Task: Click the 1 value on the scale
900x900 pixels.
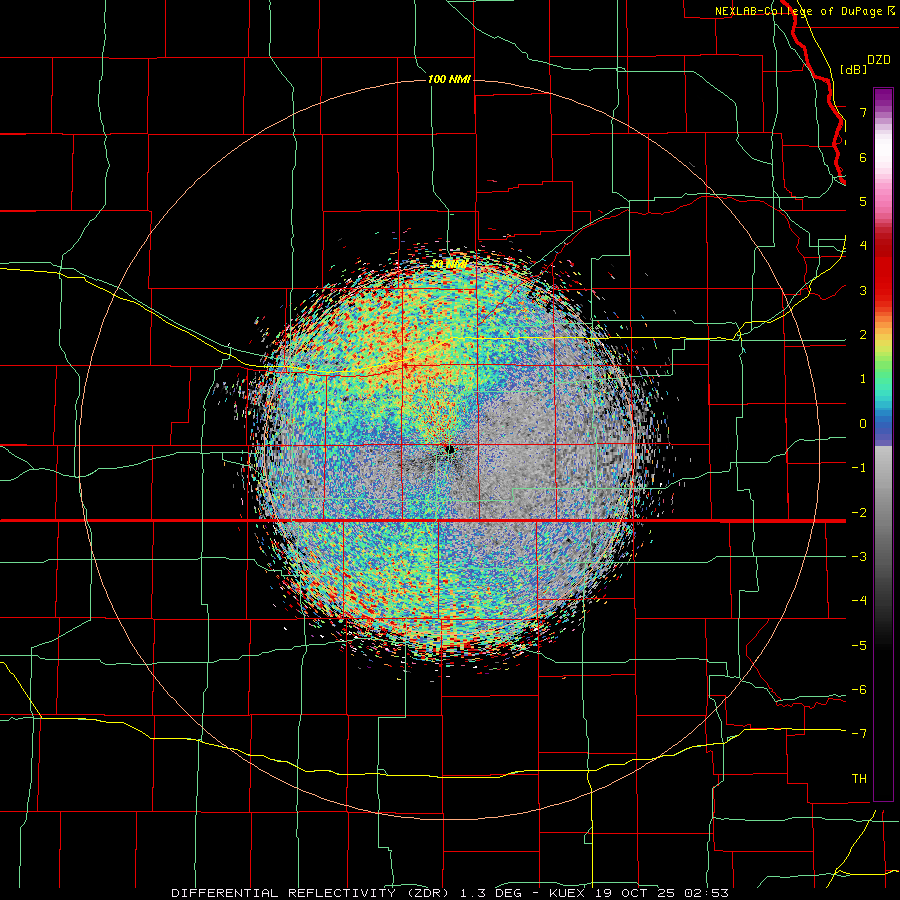Action: (x=863, y=379)
